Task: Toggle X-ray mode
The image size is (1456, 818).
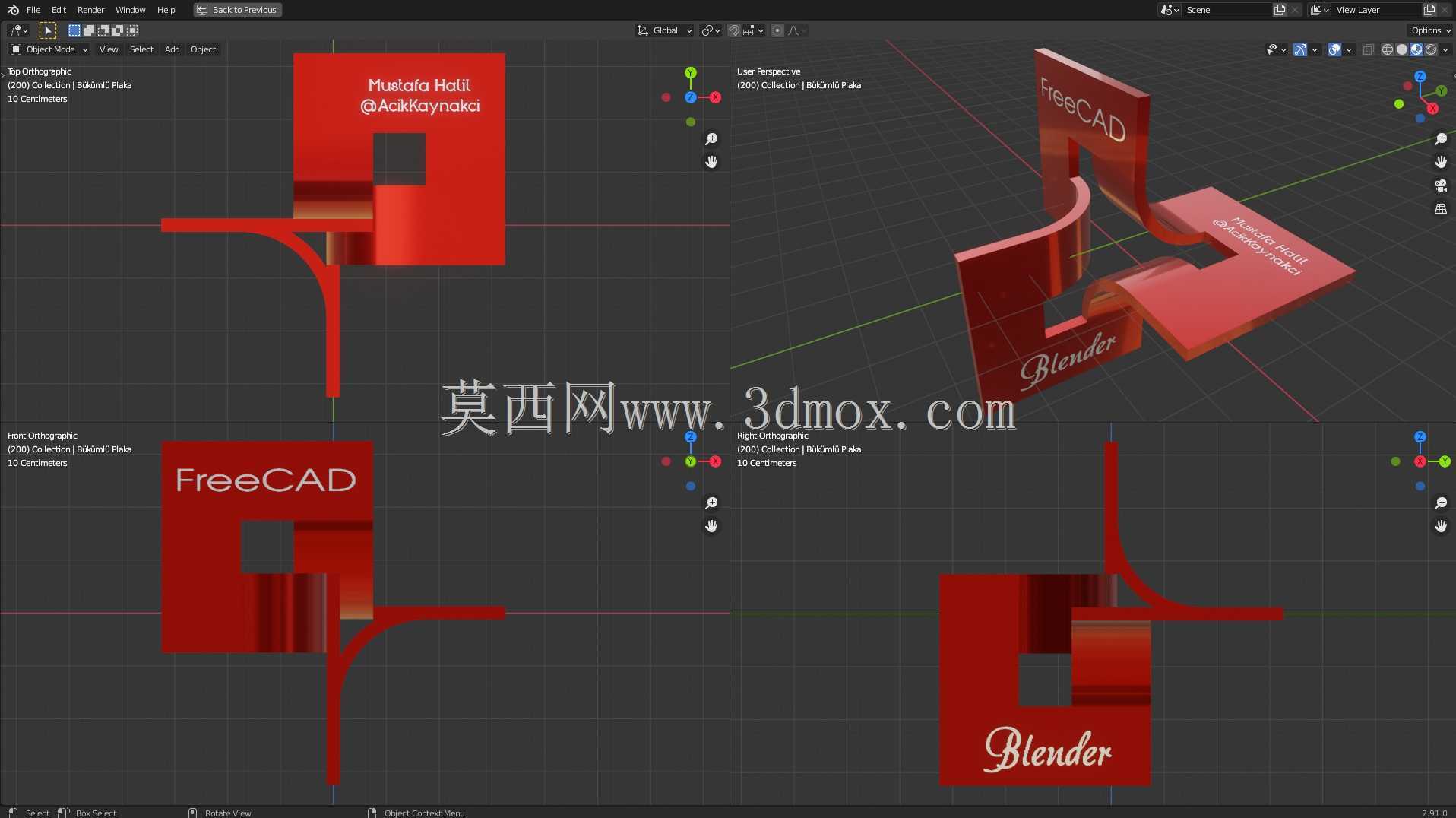Action: pos(1368,49)
